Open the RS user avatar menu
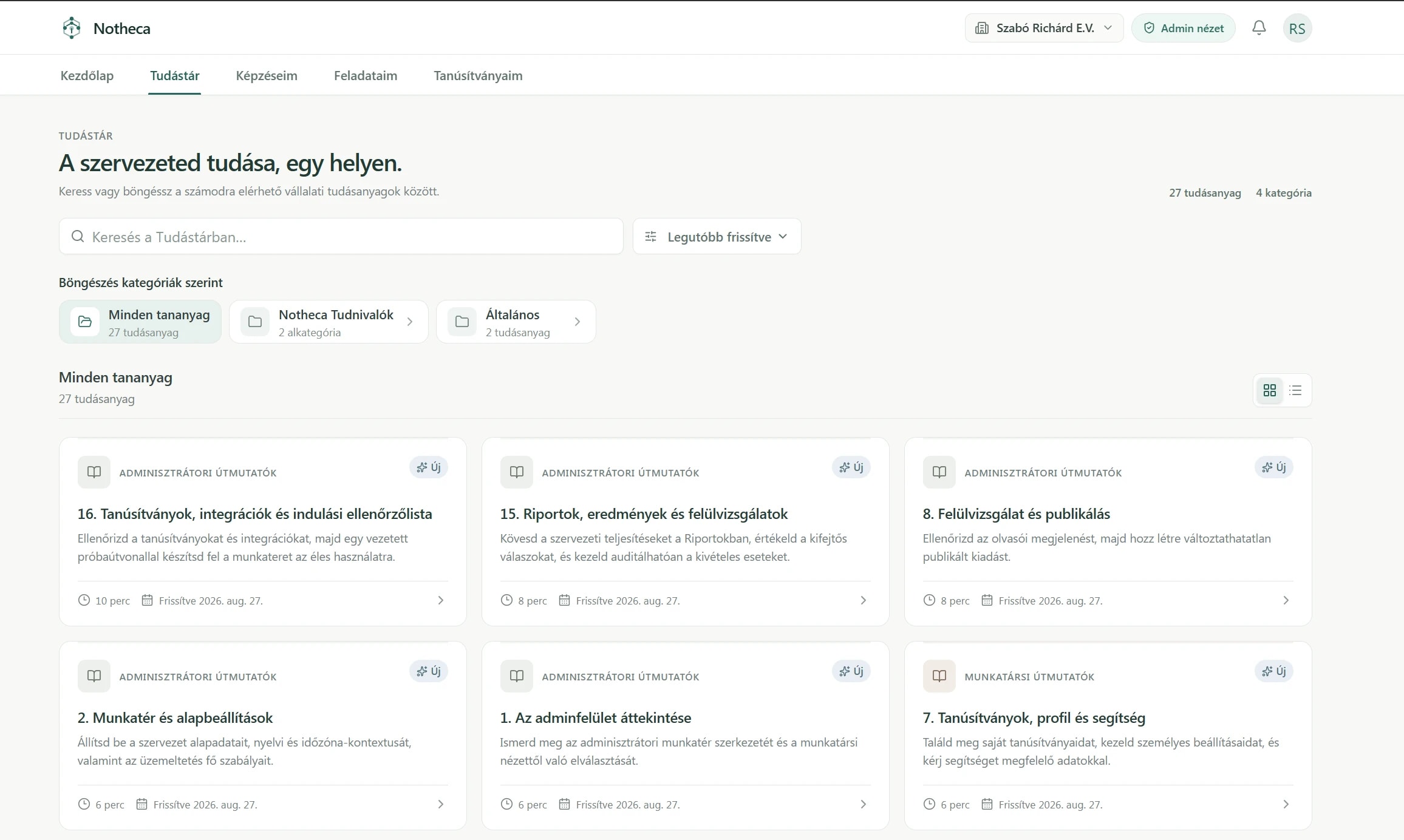 tap(1297, 29)
